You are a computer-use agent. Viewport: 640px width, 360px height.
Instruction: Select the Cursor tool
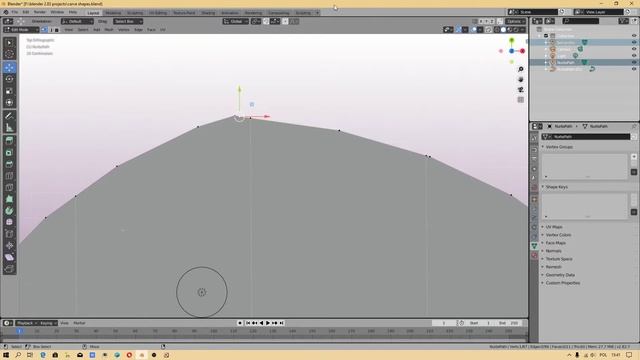[9, 54]
